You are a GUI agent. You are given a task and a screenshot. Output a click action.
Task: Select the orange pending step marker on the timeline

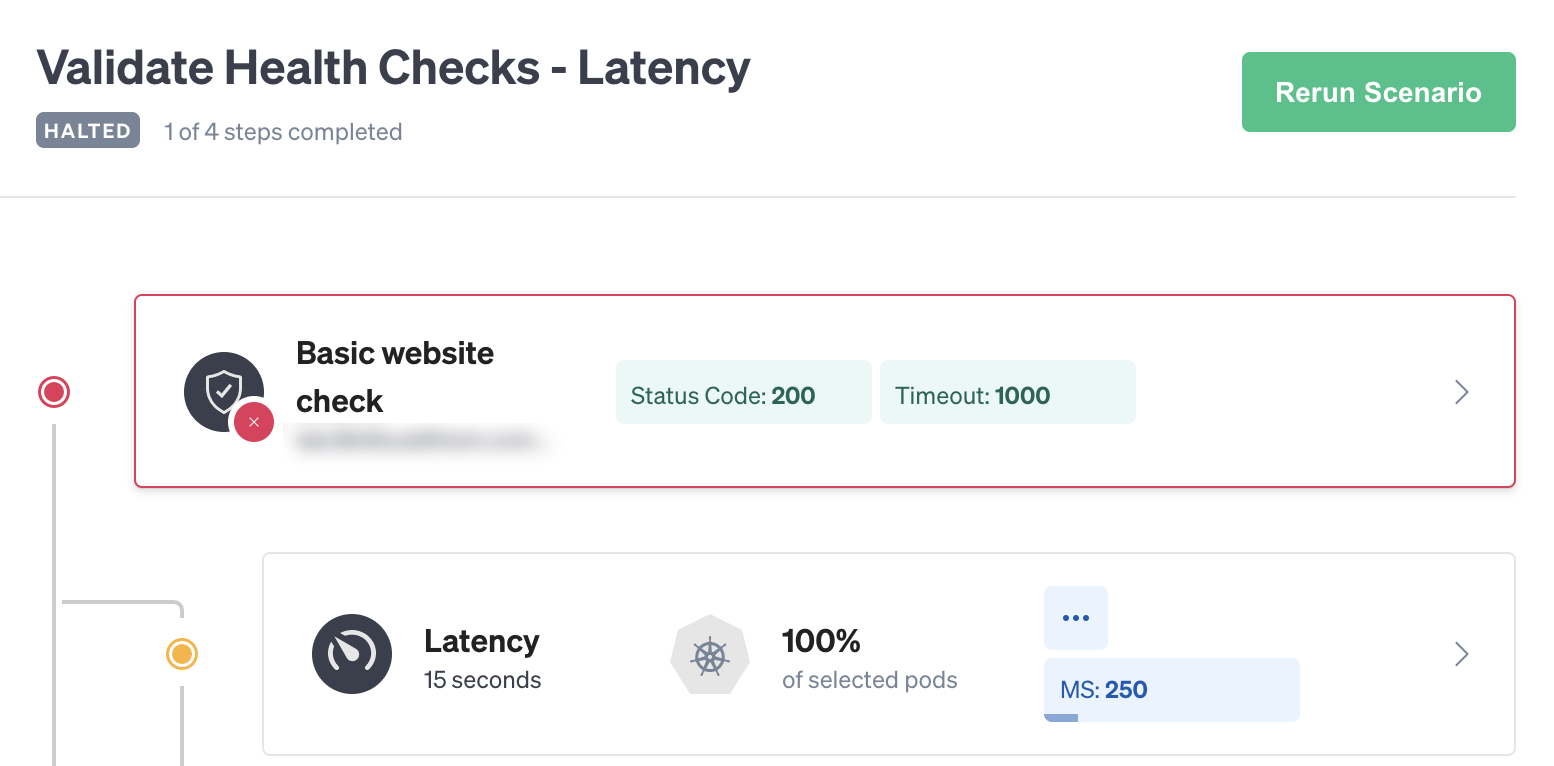[x=181, y=654]
